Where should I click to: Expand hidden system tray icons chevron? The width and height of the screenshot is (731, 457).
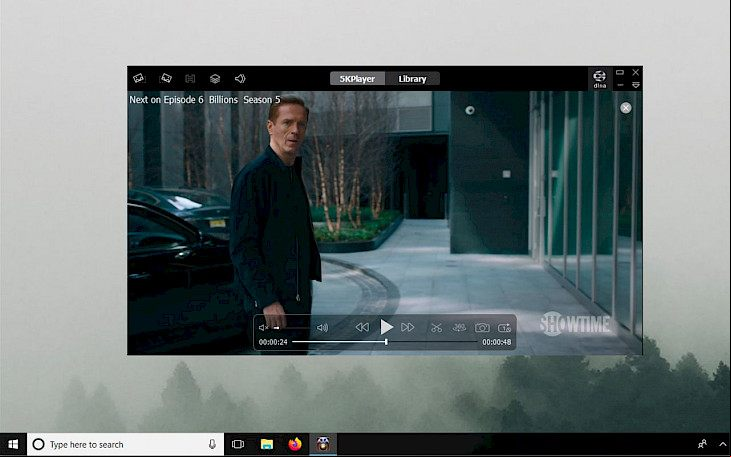[722, 444]
